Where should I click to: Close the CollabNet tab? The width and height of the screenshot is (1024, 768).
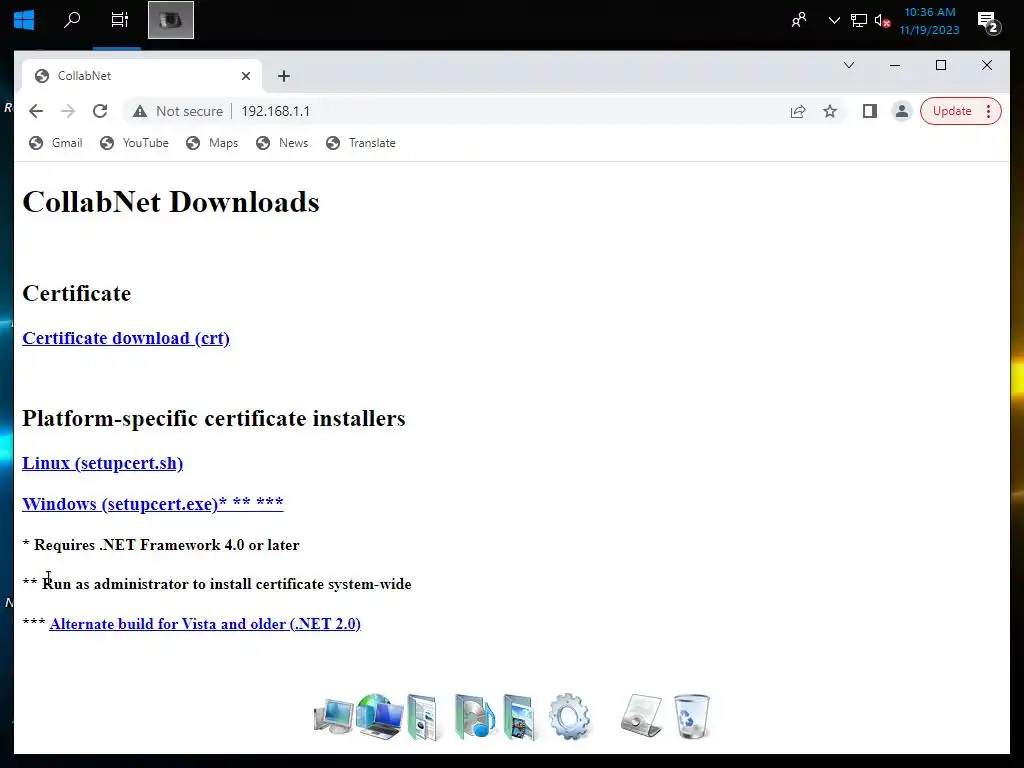246,76
